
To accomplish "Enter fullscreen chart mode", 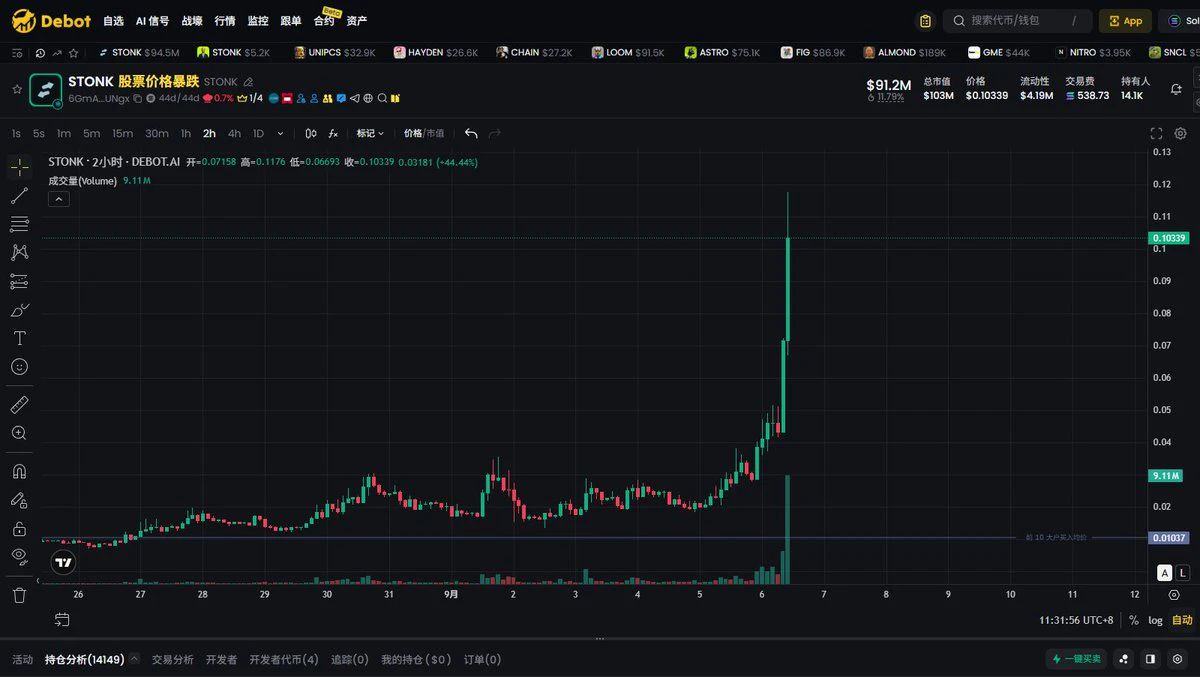I will pos(1157,133).
